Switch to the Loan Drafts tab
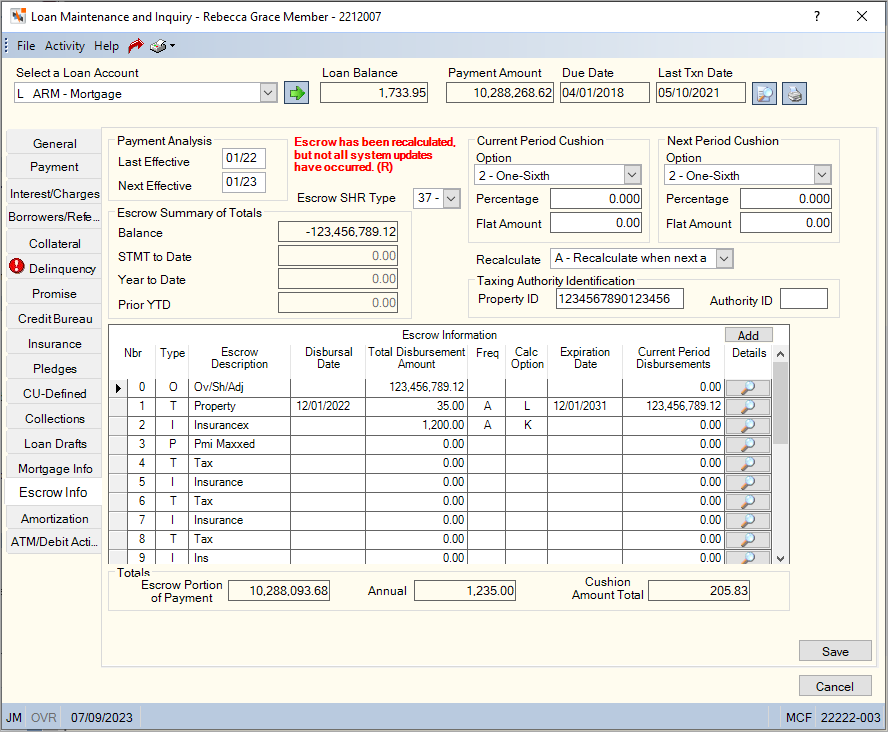This screenshot has height=732, width=888. click(54, 443)
